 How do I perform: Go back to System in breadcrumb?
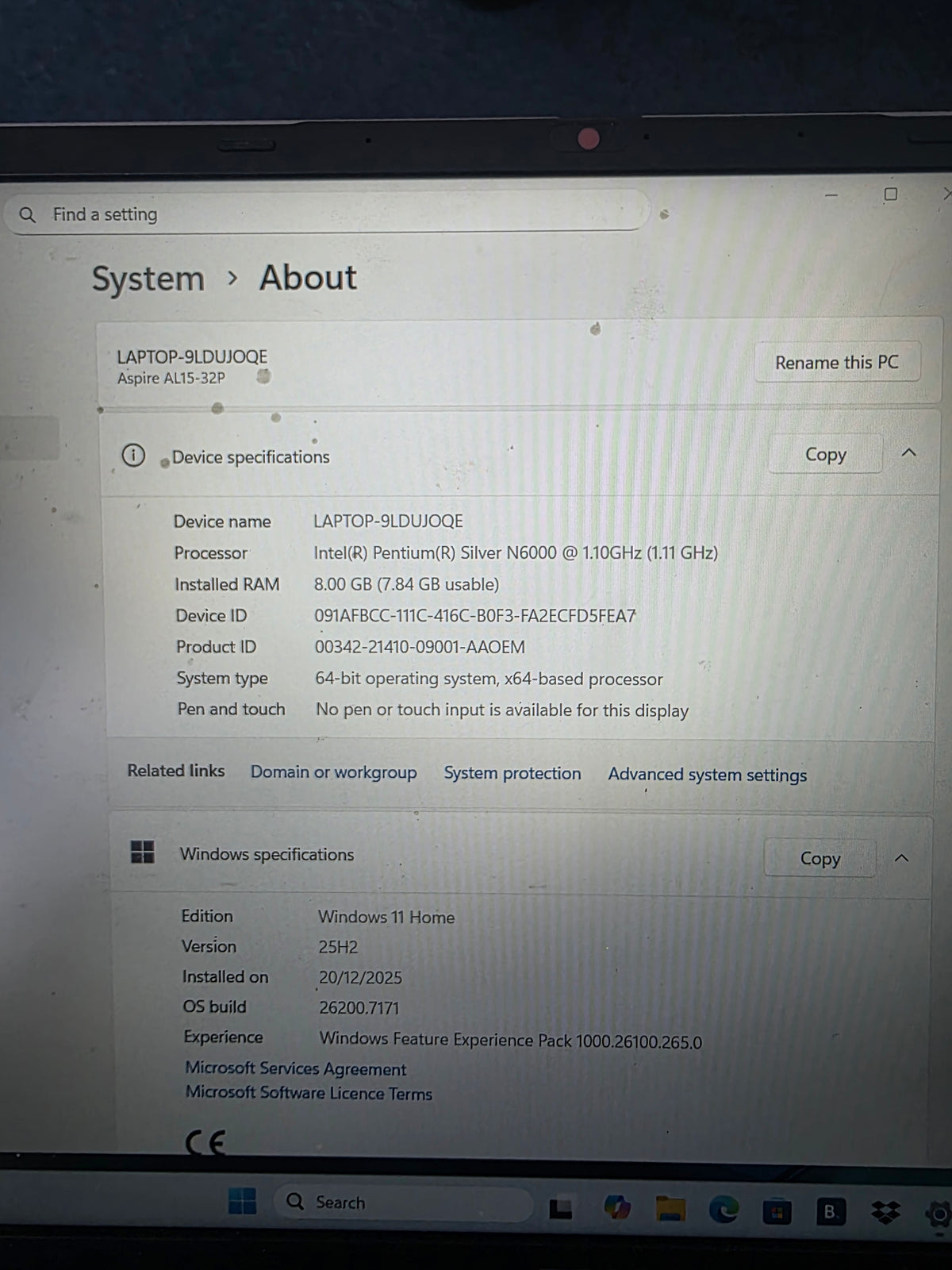[148, 279]
